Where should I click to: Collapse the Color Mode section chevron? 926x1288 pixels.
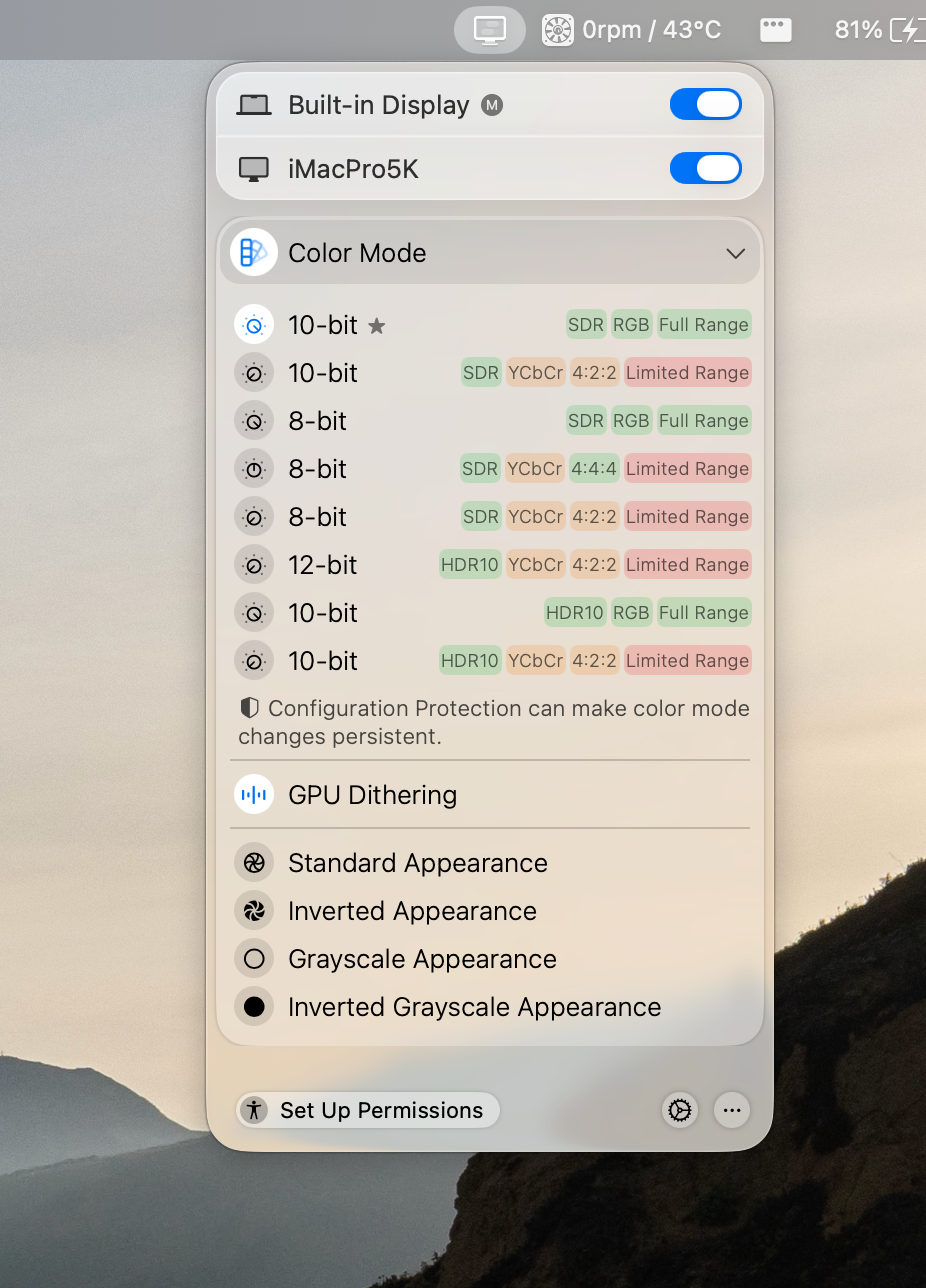736,254
